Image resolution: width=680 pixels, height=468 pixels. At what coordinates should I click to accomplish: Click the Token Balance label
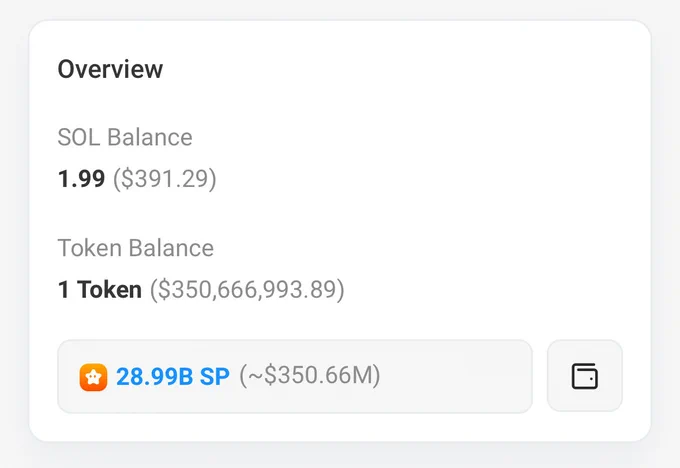[136, 248]
